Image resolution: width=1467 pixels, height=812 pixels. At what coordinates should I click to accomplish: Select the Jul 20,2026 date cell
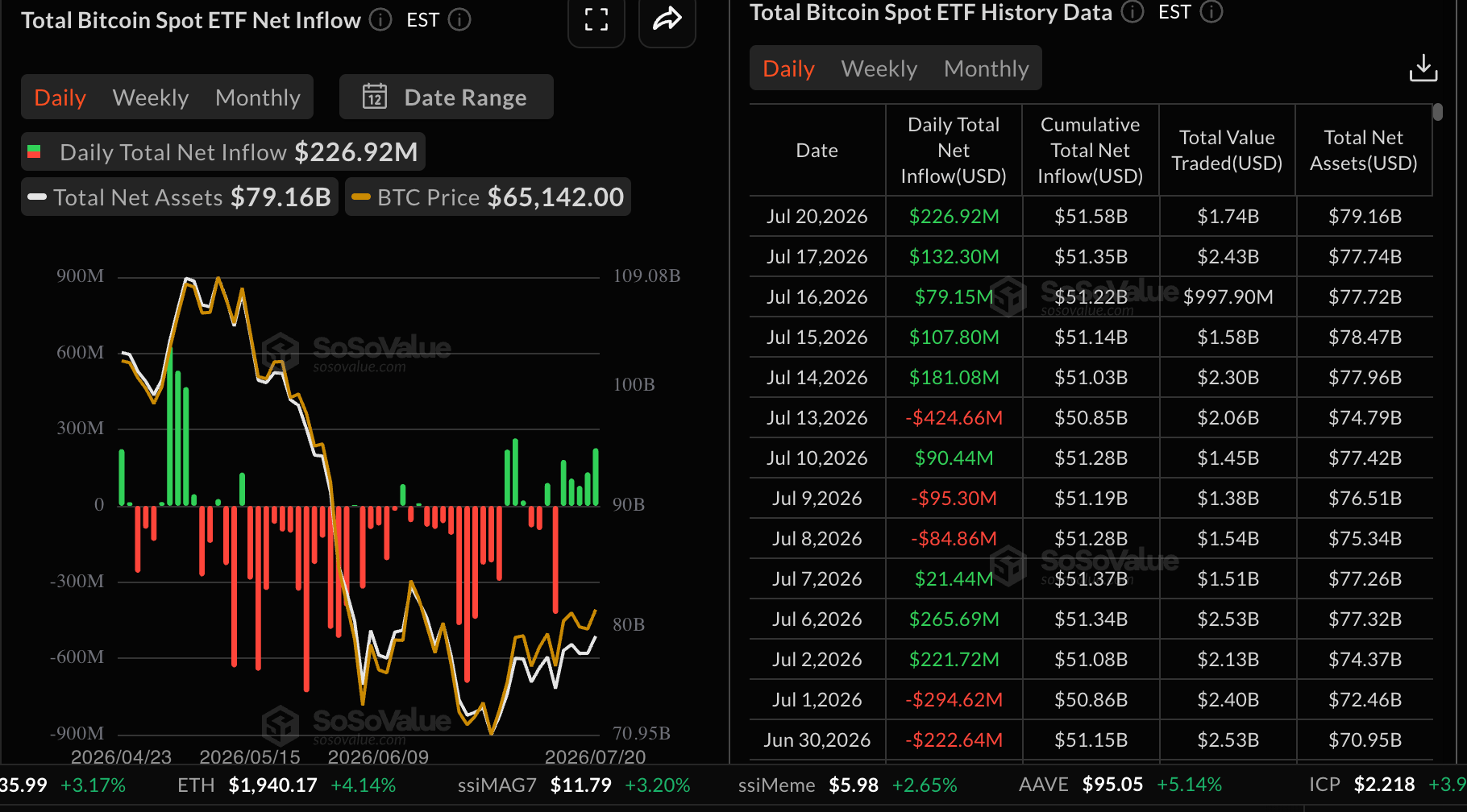click(x=817, y=217)
